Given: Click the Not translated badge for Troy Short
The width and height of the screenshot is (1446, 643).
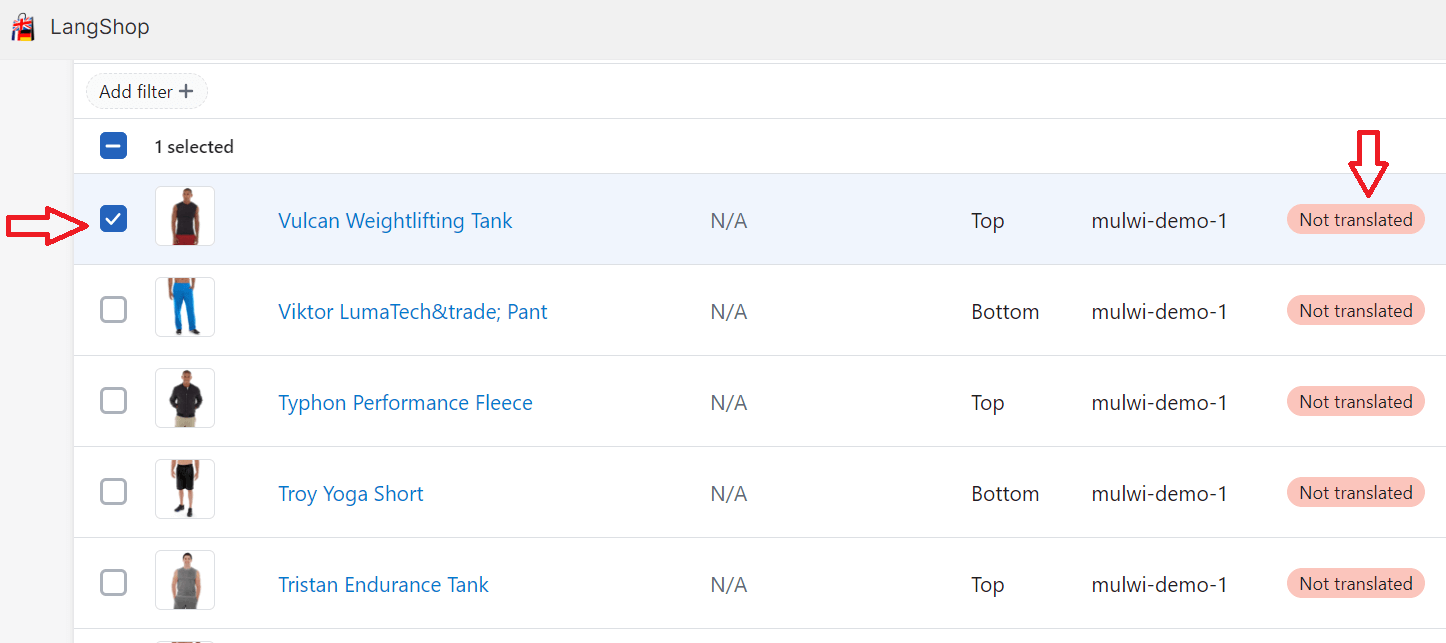Looking at the screenshot, I should (x=1355, y=493).
